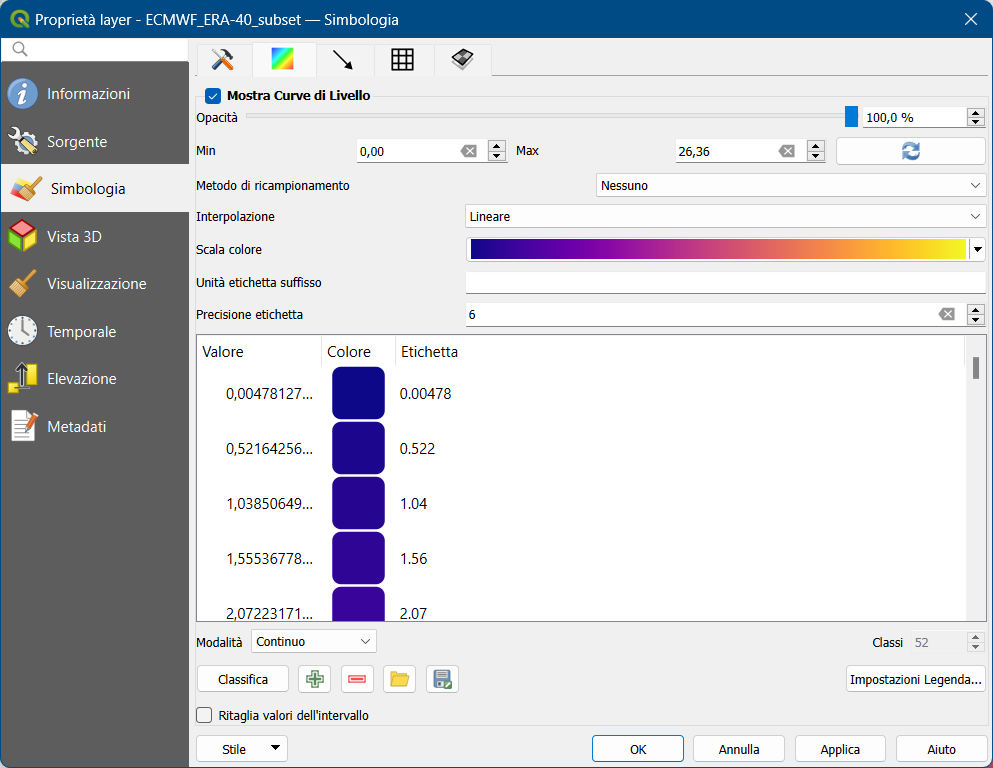This screenshot has height=768, width=993.
Task: Open the color ramp dropdown arrow
Action: [978, 249]
